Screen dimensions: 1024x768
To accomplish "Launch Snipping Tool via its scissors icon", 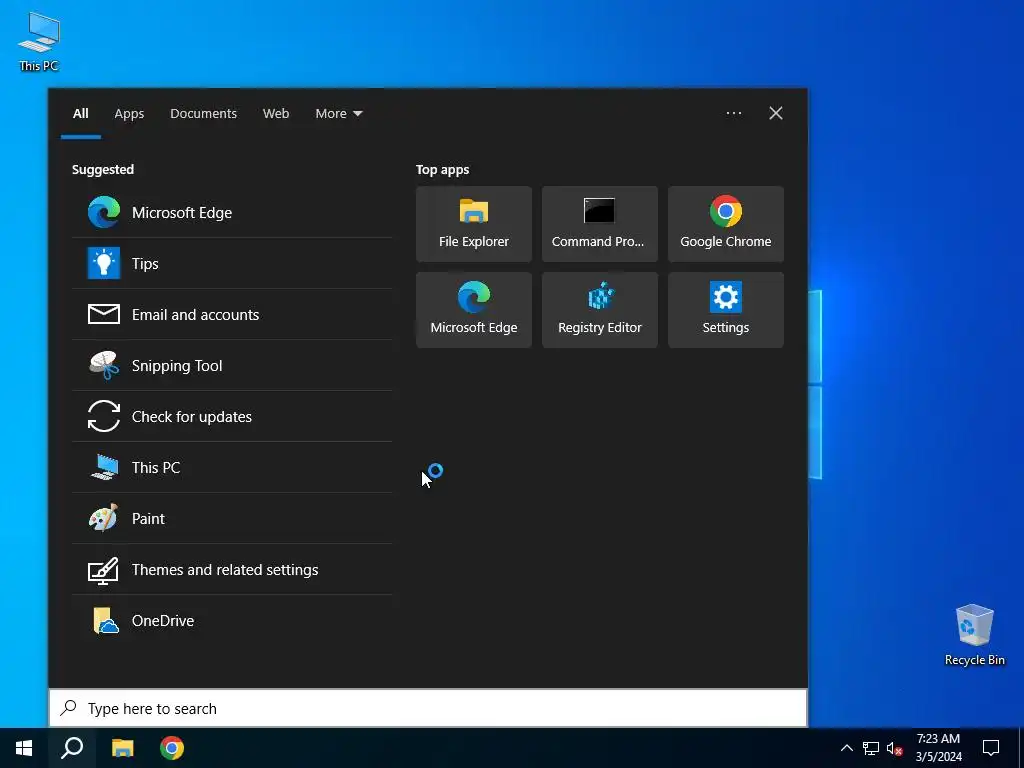I will click(x=104, y=365).
